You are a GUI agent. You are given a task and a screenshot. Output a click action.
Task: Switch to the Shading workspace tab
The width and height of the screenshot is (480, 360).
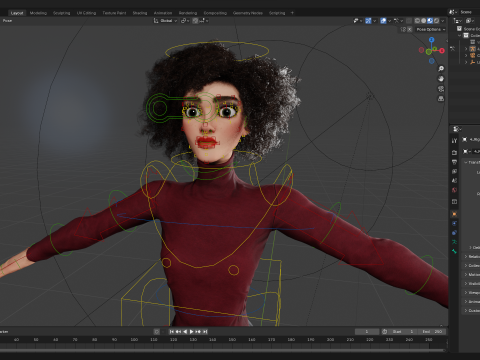pyautogui.click(x=140, y=13)
